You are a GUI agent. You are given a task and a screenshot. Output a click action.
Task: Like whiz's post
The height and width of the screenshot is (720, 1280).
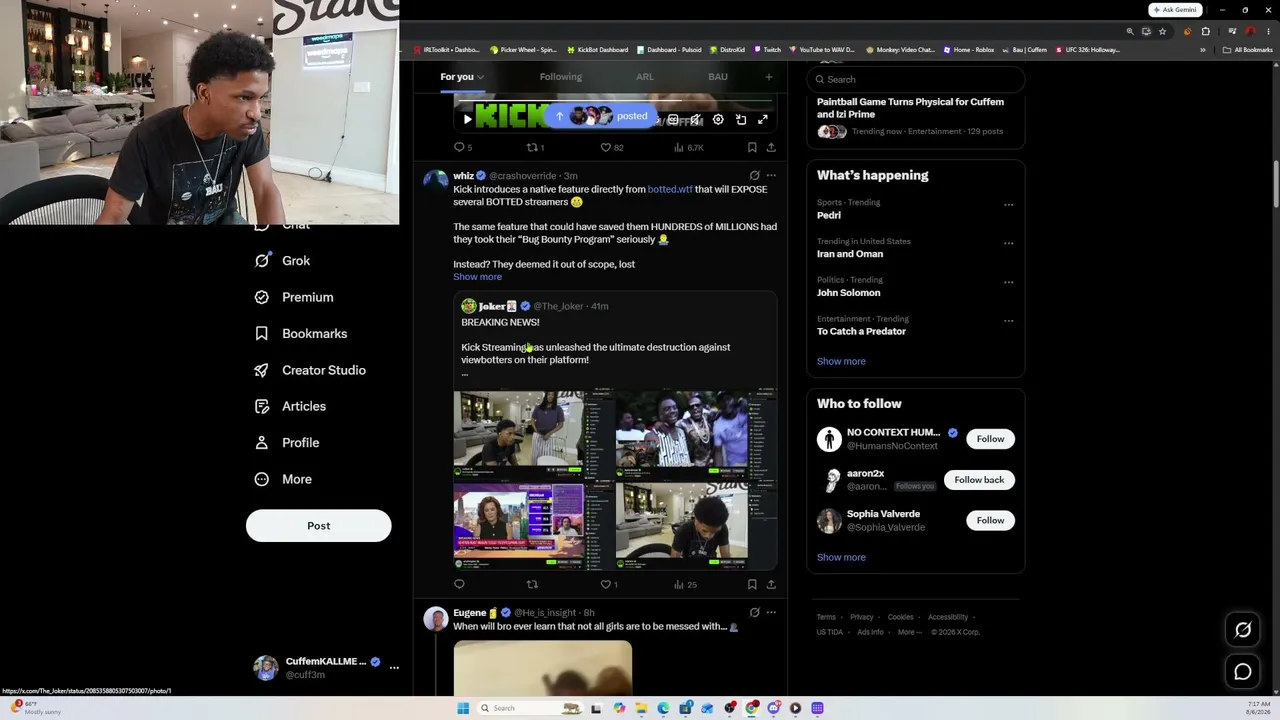pos(609,584)
